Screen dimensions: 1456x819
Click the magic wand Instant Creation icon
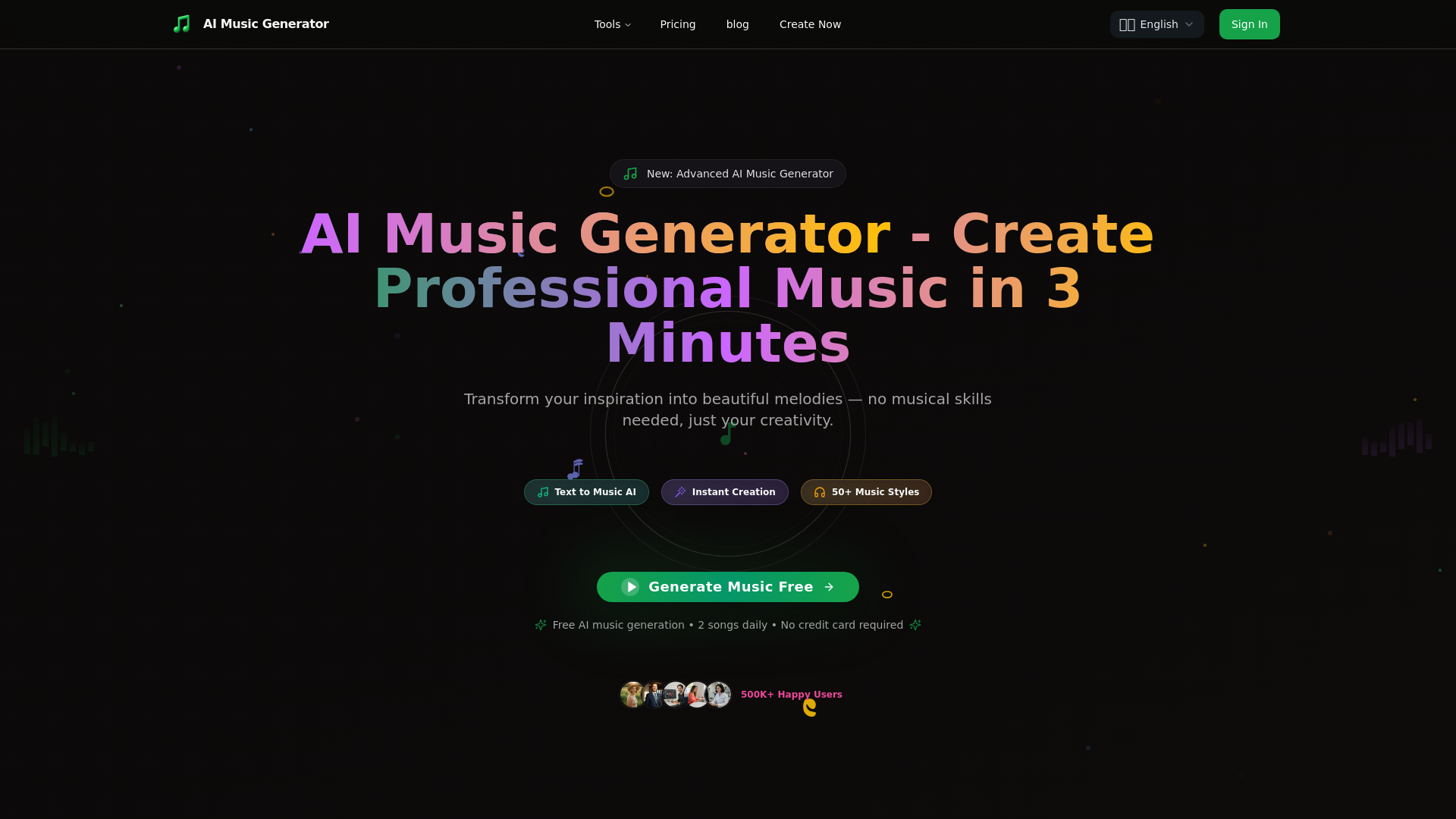point(680,492)
